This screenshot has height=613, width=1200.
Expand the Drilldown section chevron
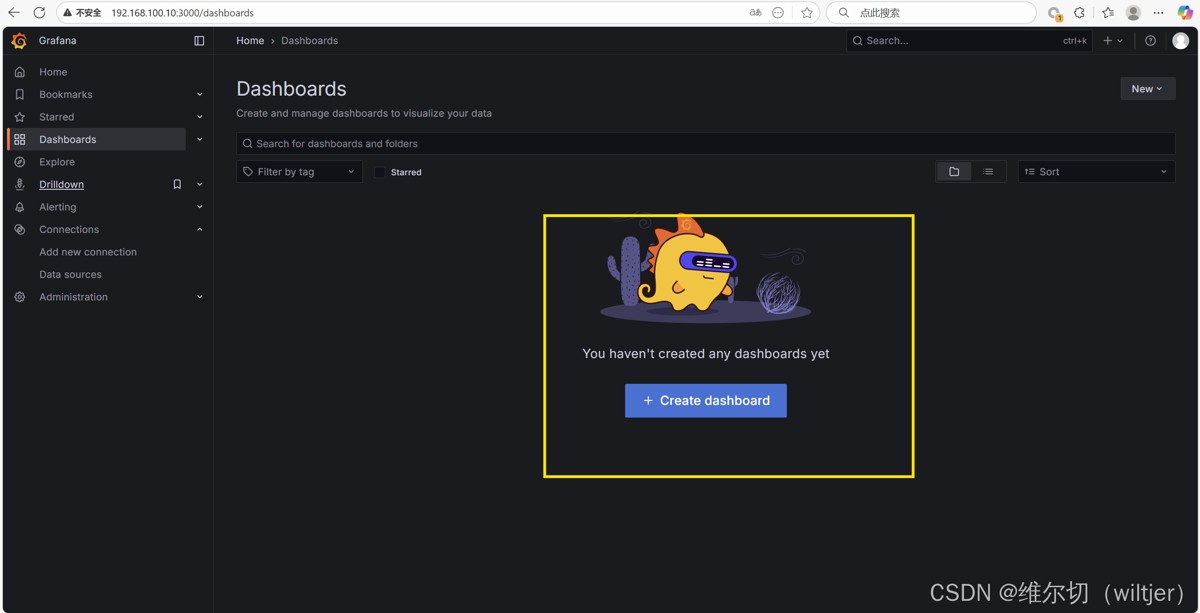tap(200, 185)
